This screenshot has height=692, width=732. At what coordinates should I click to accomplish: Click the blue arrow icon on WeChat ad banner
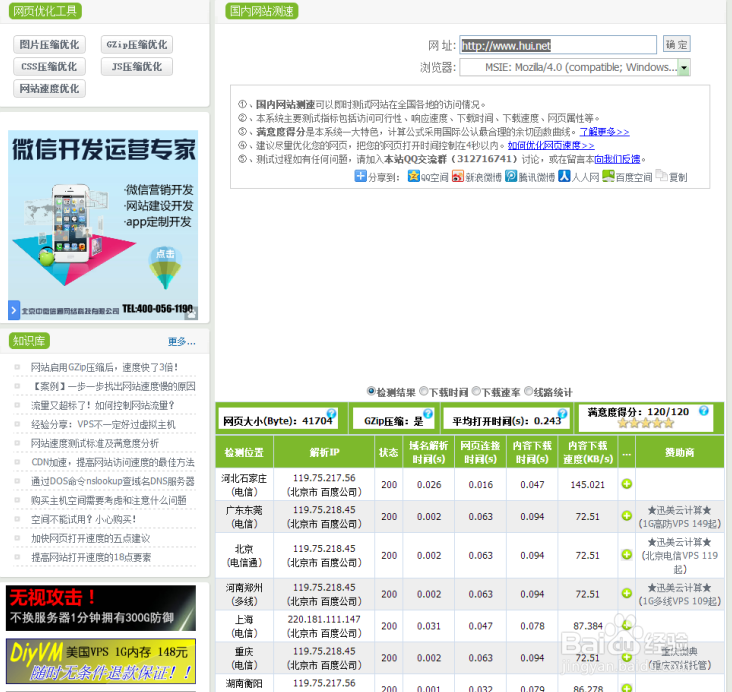(14, 310)
